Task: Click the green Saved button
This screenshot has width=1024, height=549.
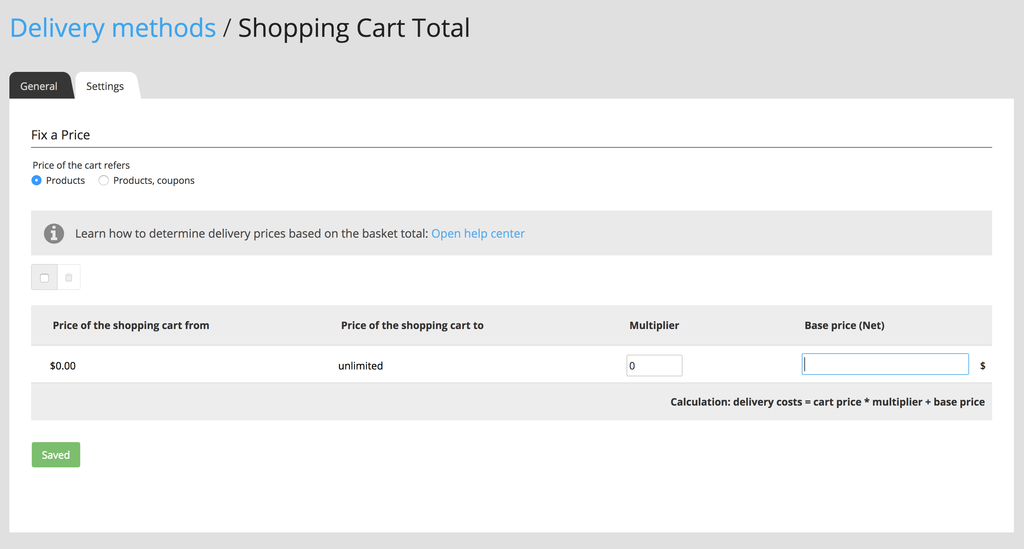Action: tap(56, 454)
